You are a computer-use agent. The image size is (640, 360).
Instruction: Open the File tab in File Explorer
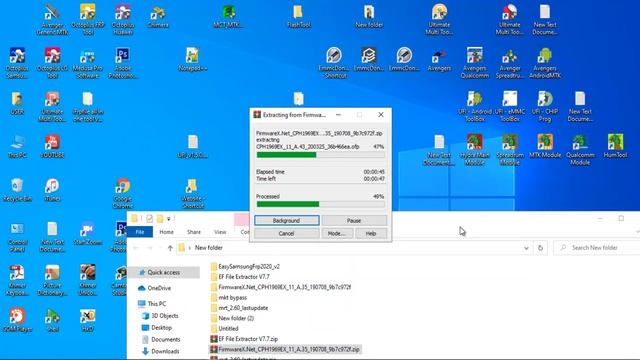click(x=140, y=232)
